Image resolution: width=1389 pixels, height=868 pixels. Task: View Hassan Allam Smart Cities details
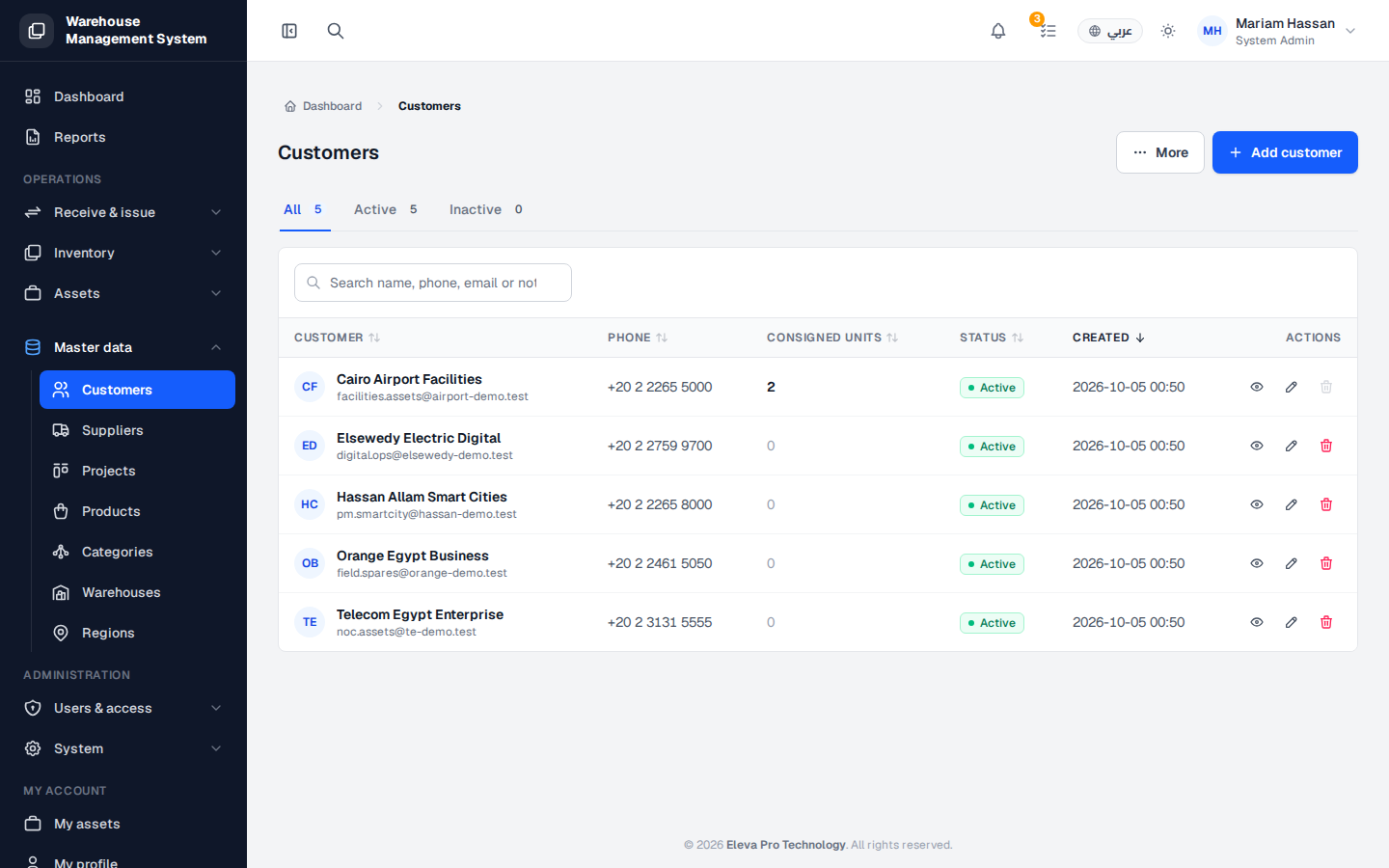1257,504
